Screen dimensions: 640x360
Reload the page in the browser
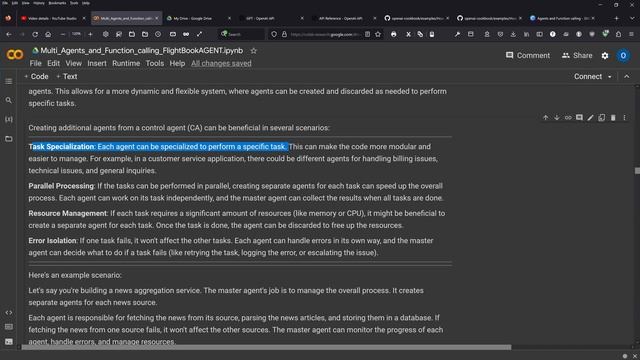click(35, 34)
